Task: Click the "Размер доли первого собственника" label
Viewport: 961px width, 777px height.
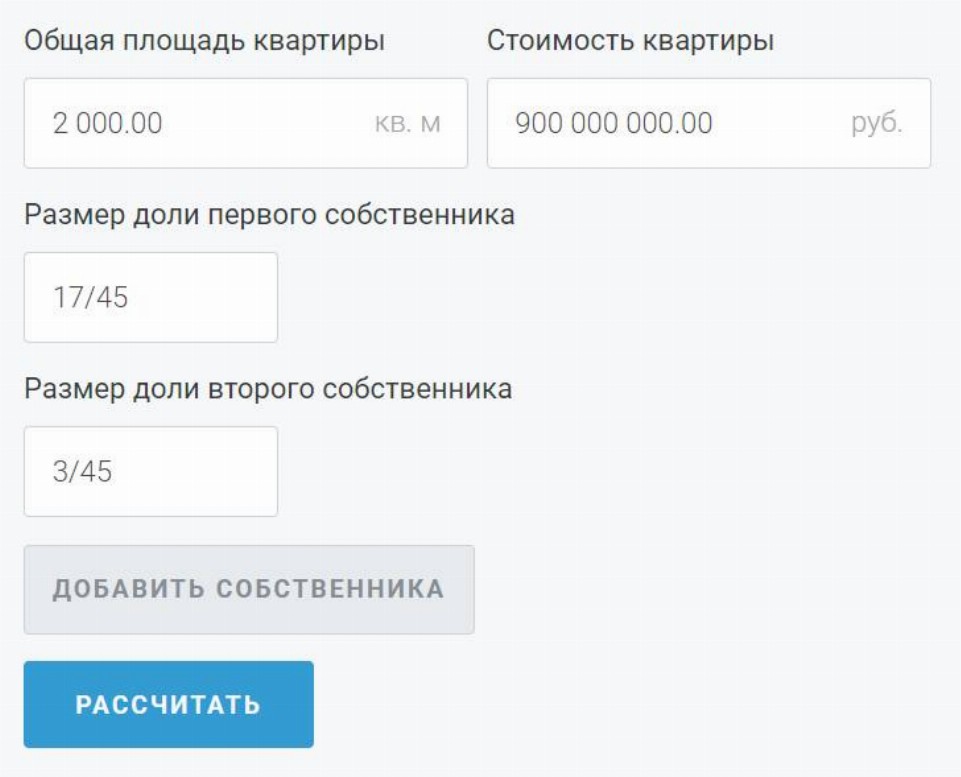Action: (x=270, y=214)
